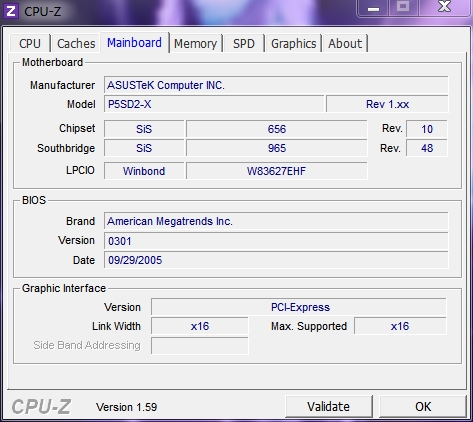Click the chipset model 656 field

277,129
